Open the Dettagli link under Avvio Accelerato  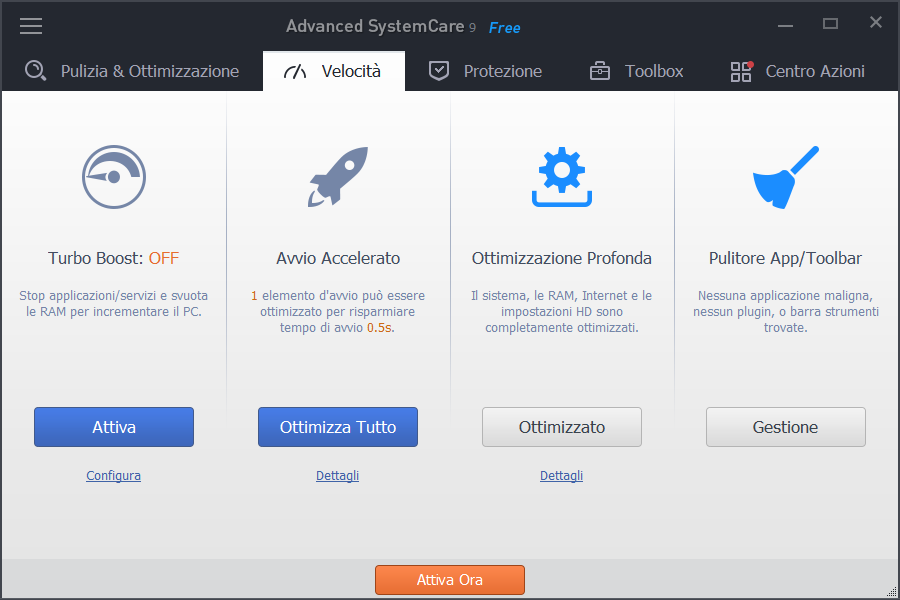coord(338,475)
